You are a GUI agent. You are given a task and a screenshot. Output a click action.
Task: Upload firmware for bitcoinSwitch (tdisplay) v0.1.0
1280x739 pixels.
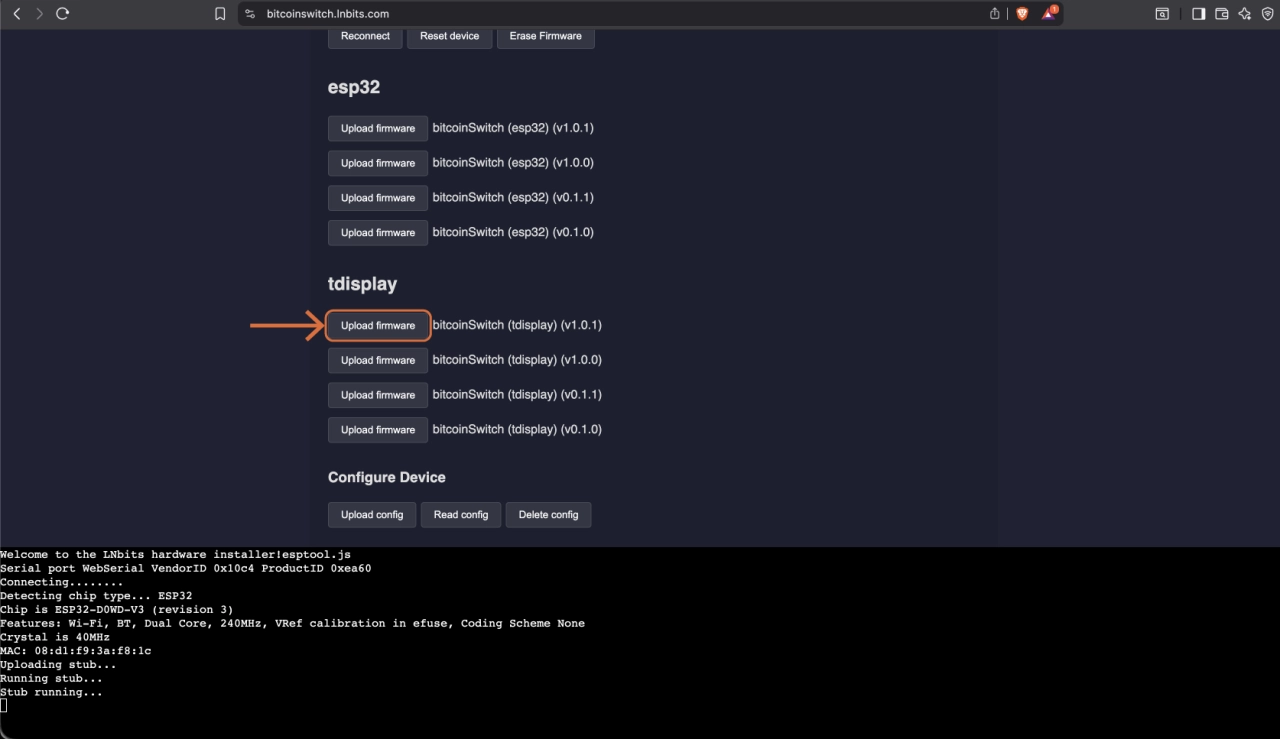[378, 430]
